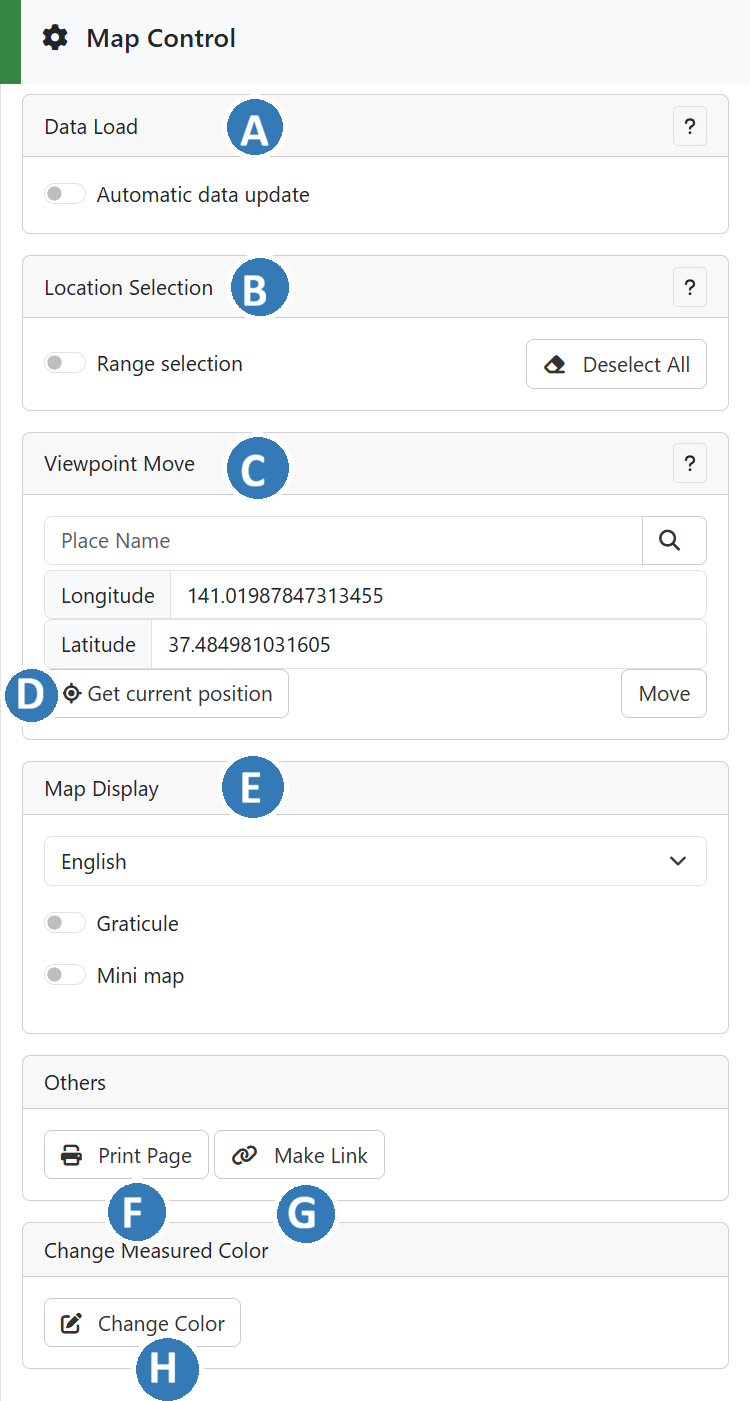Click the eraser icon in Deselect All
Viewport: 750px width, 1401px height.
(554, 363)
